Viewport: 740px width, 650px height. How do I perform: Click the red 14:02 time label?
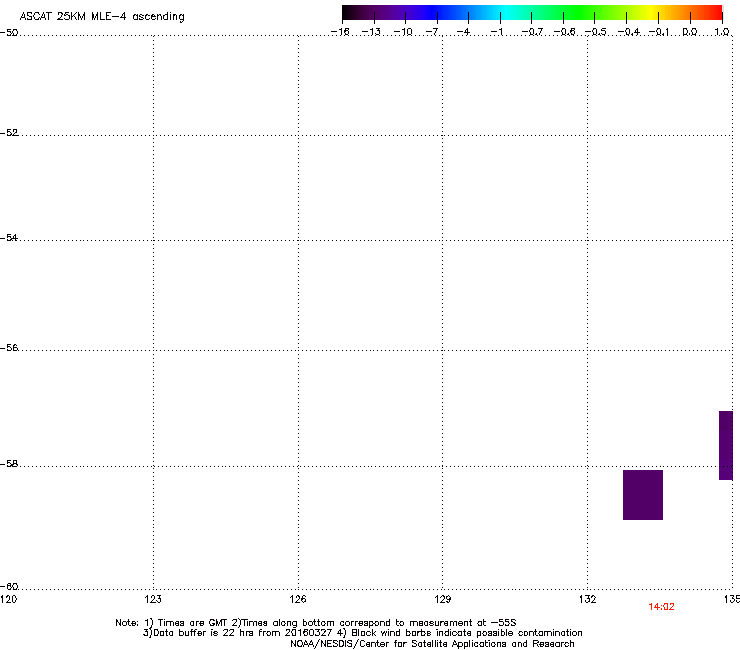click(661, 607)
